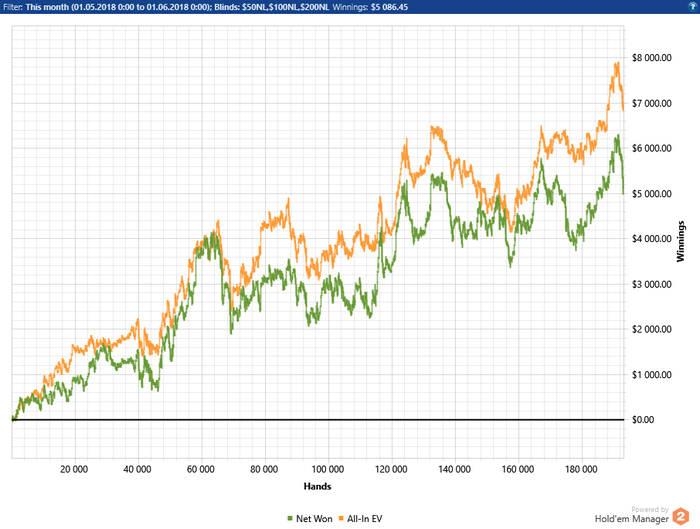Click the filter description text in header

pos(166,7)
